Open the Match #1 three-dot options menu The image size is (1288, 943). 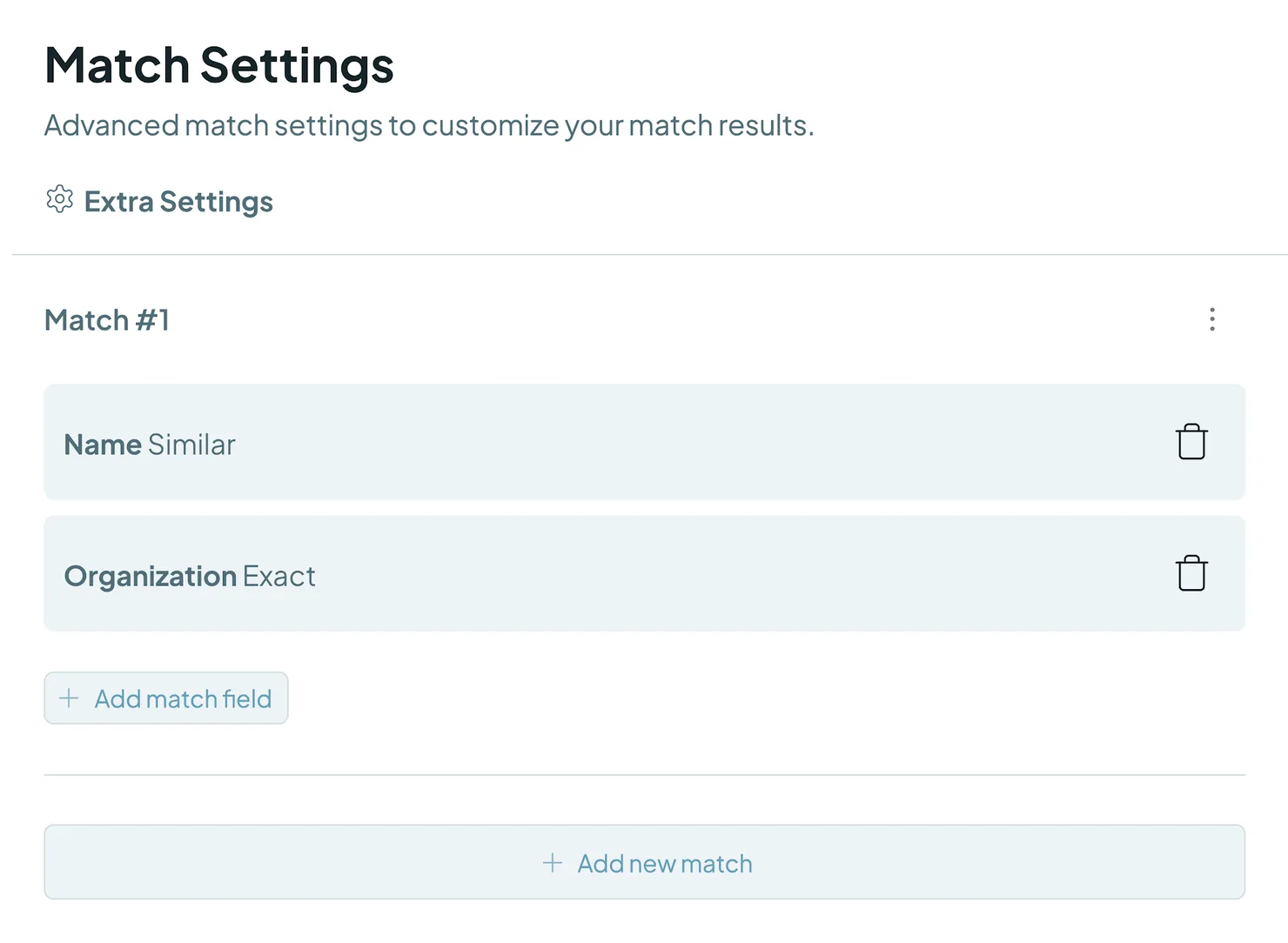tap(1211, 319)
